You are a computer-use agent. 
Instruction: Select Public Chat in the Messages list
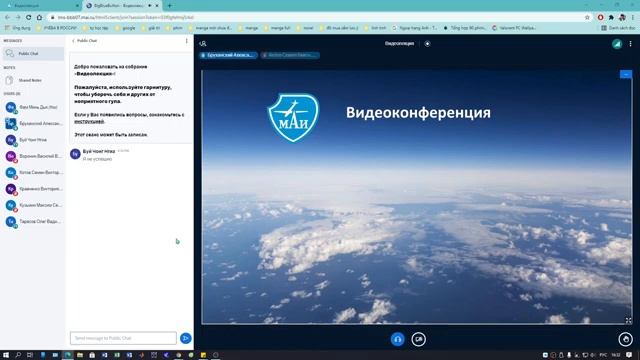click(x=33, y=53)
